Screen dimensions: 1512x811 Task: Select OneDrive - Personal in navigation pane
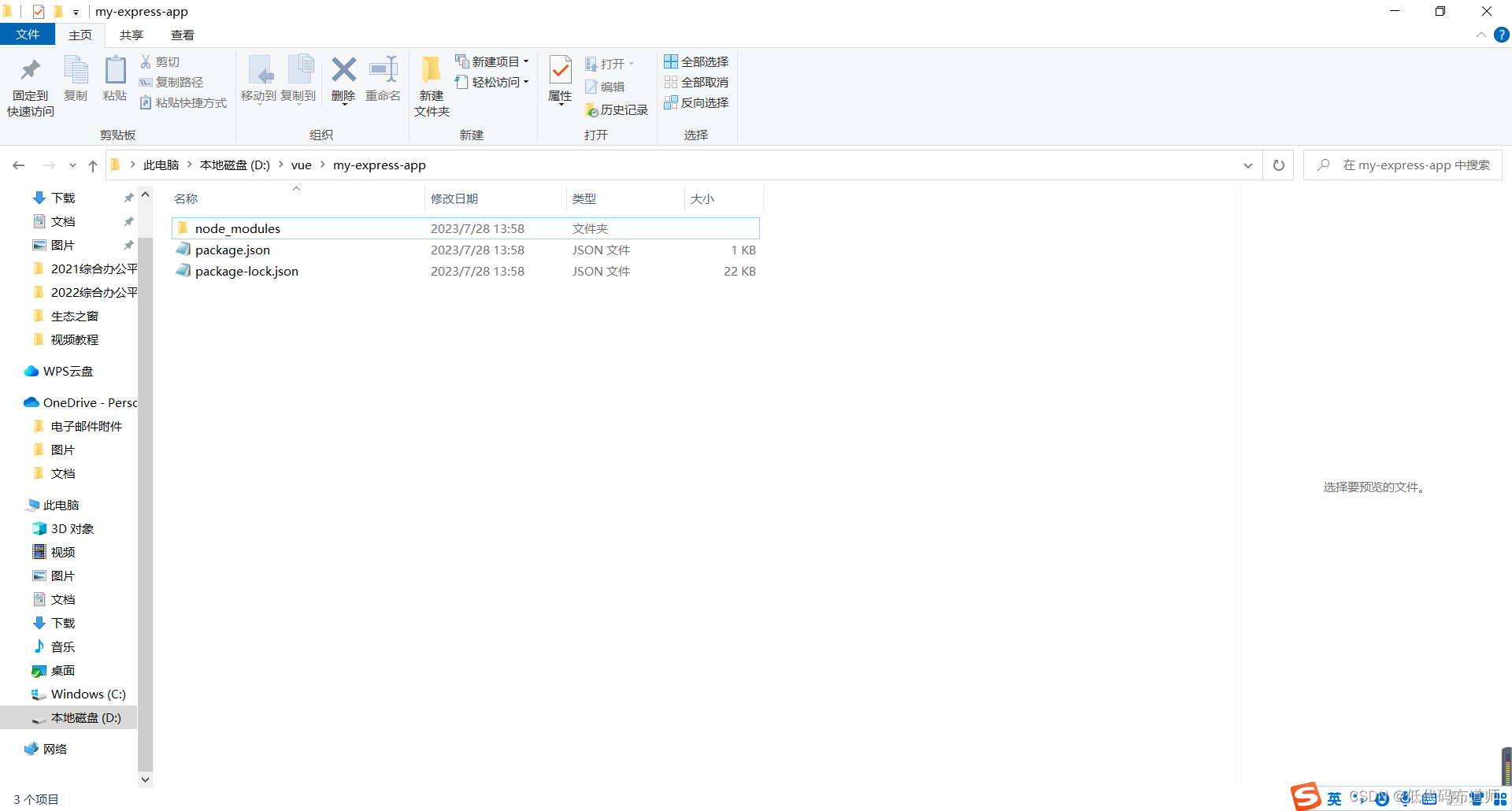pos(80,402)
